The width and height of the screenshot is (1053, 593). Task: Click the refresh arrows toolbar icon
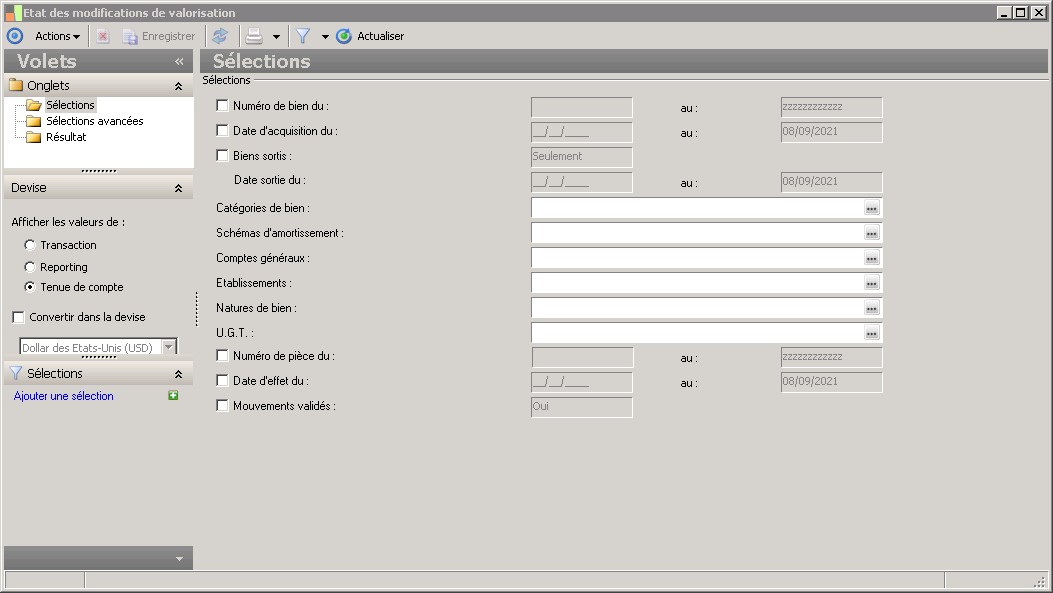[x=220, y=36]
